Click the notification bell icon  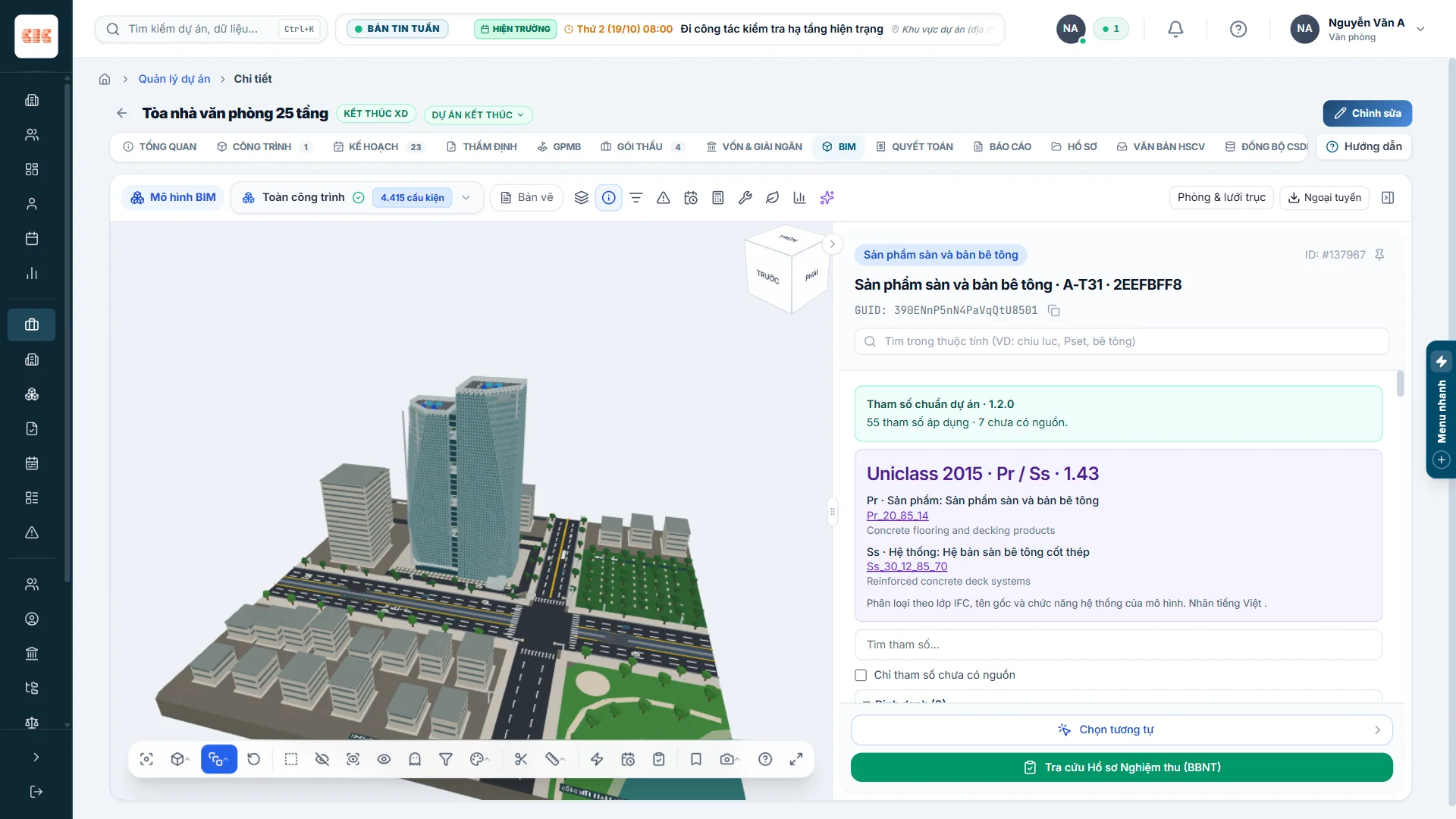pos(1175,29)
